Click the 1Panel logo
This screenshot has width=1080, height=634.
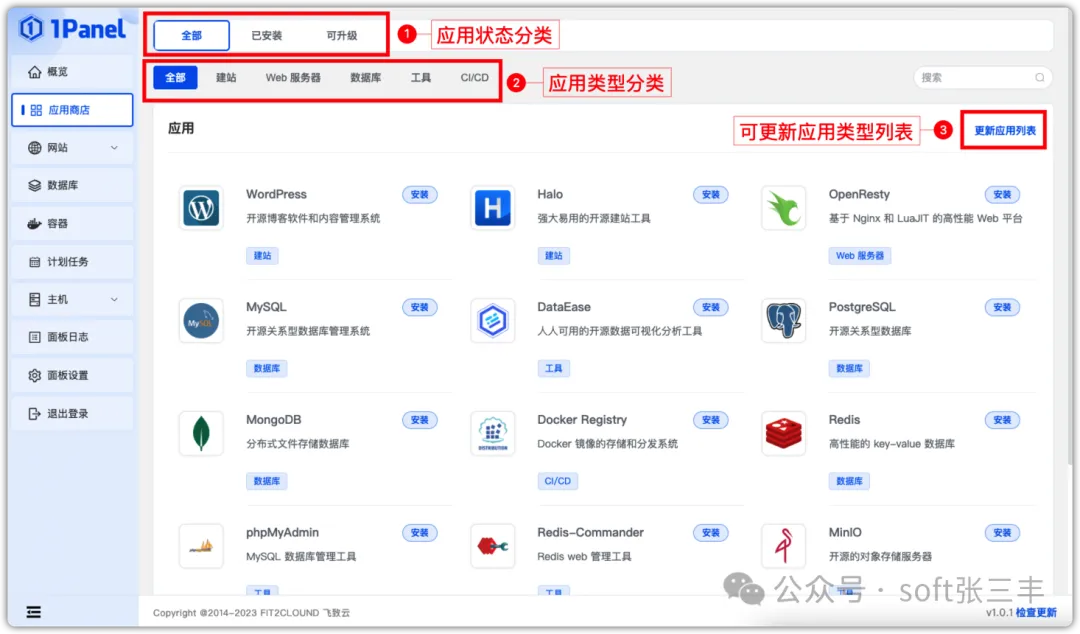click(72, 29)
